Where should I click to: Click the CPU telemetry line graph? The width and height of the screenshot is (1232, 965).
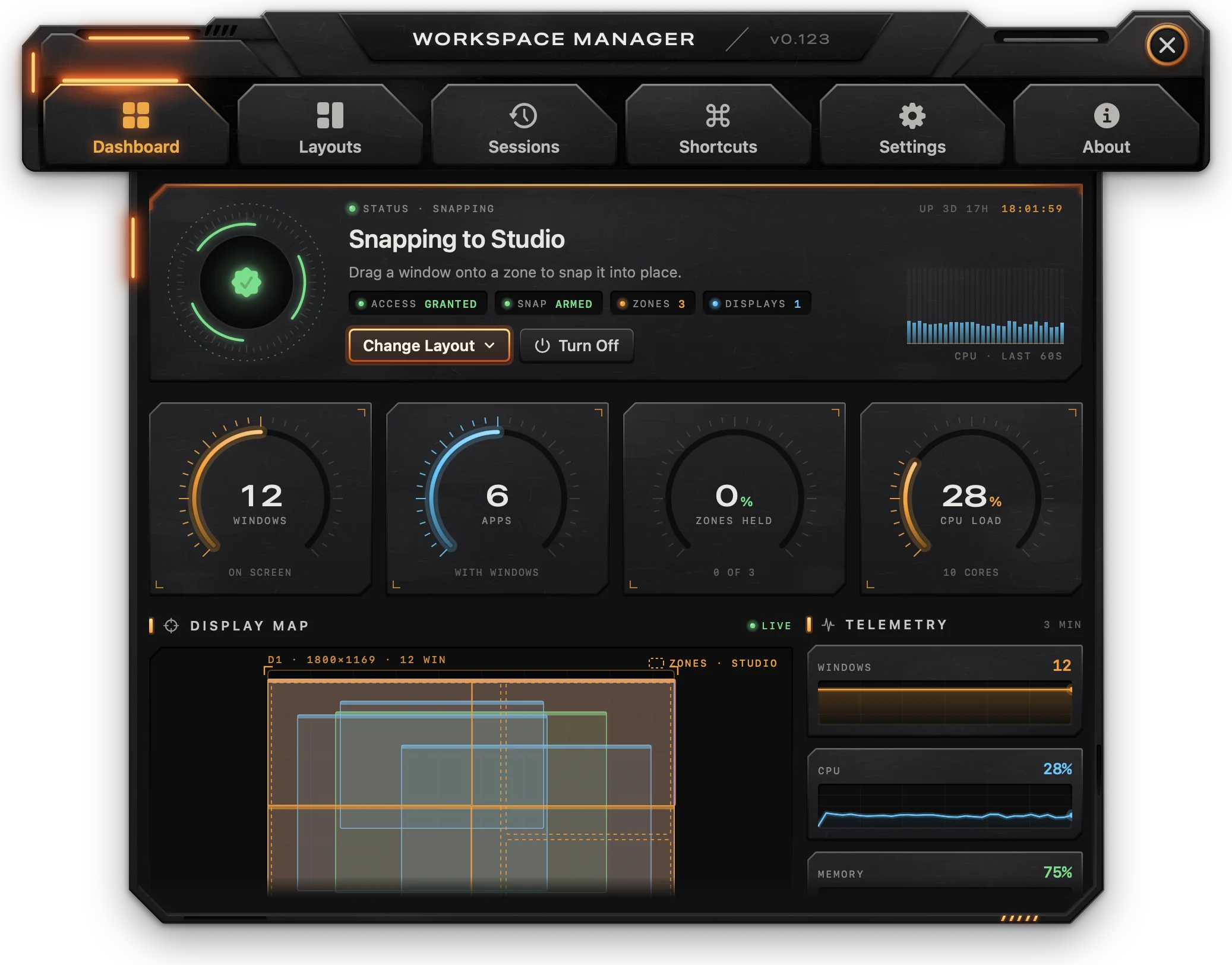[x=944, y=806]
